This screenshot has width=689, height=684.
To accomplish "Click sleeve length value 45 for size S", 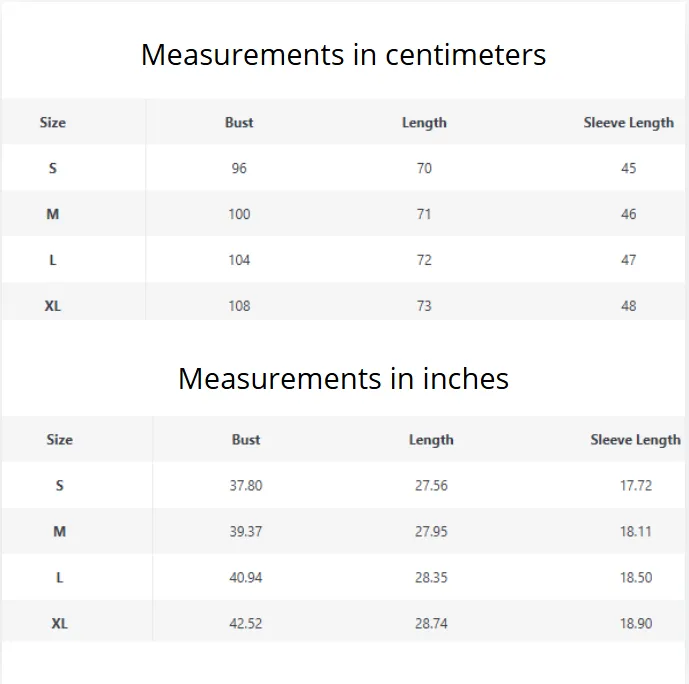I will [x=628, y=168].
